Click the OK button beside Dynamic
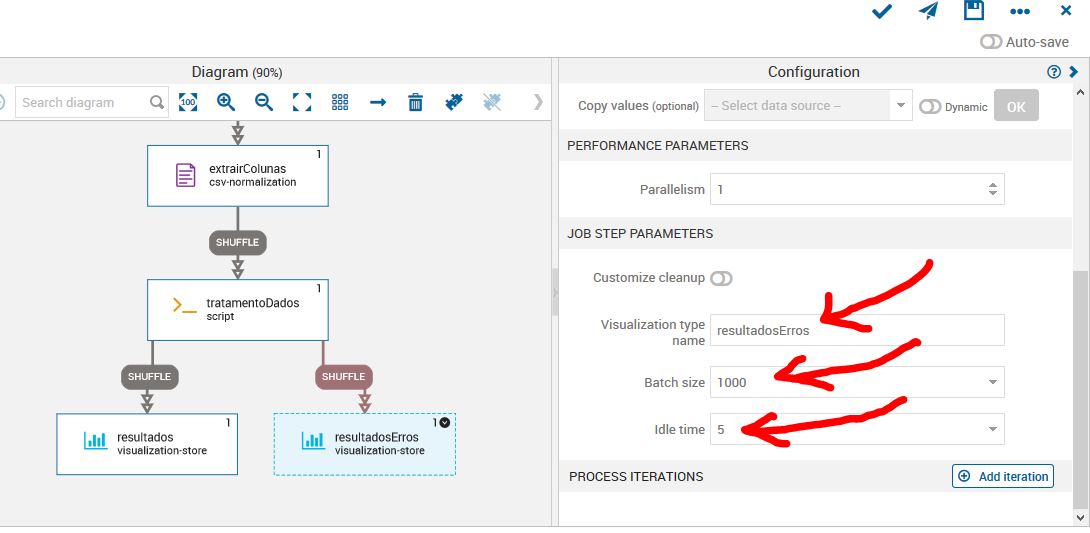 (1016, 107)
